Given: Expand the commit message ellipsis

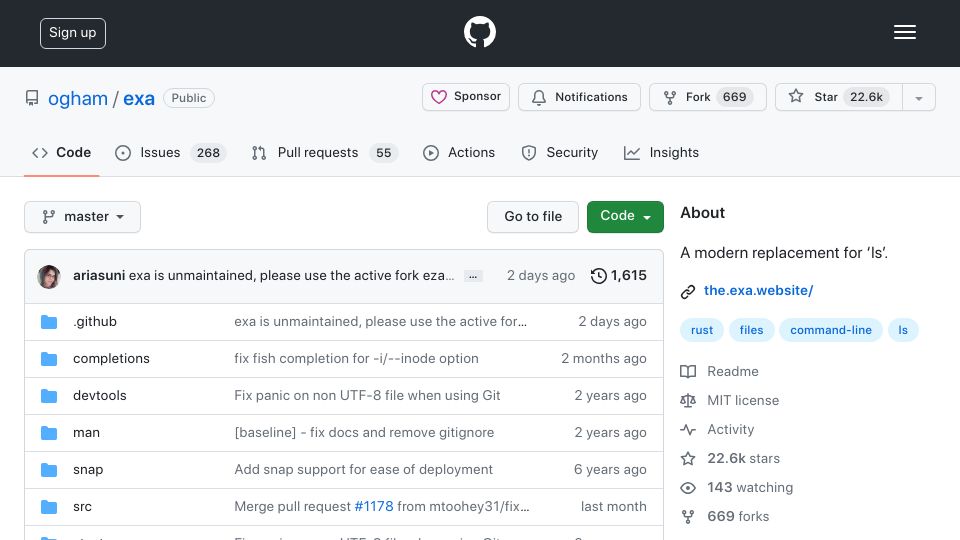Looking at the screenshot, I should (473, 276).
